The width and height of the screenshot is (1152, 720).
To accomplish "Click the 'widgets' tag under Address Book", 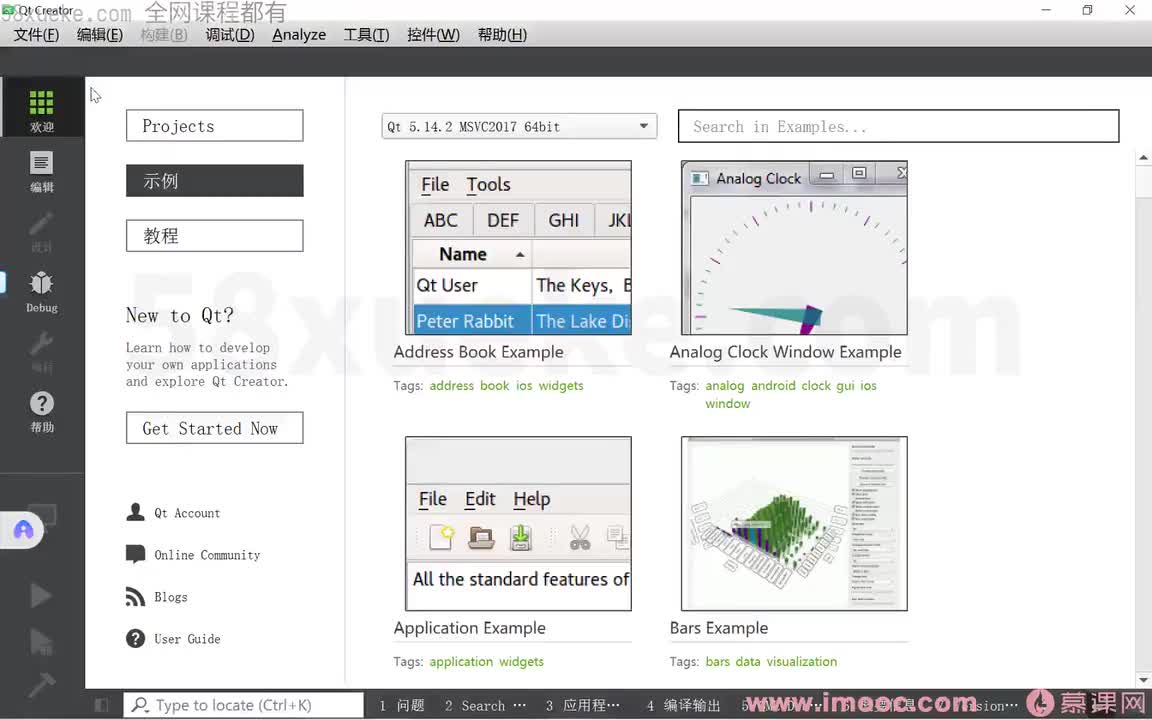I will tap(561, 386).
